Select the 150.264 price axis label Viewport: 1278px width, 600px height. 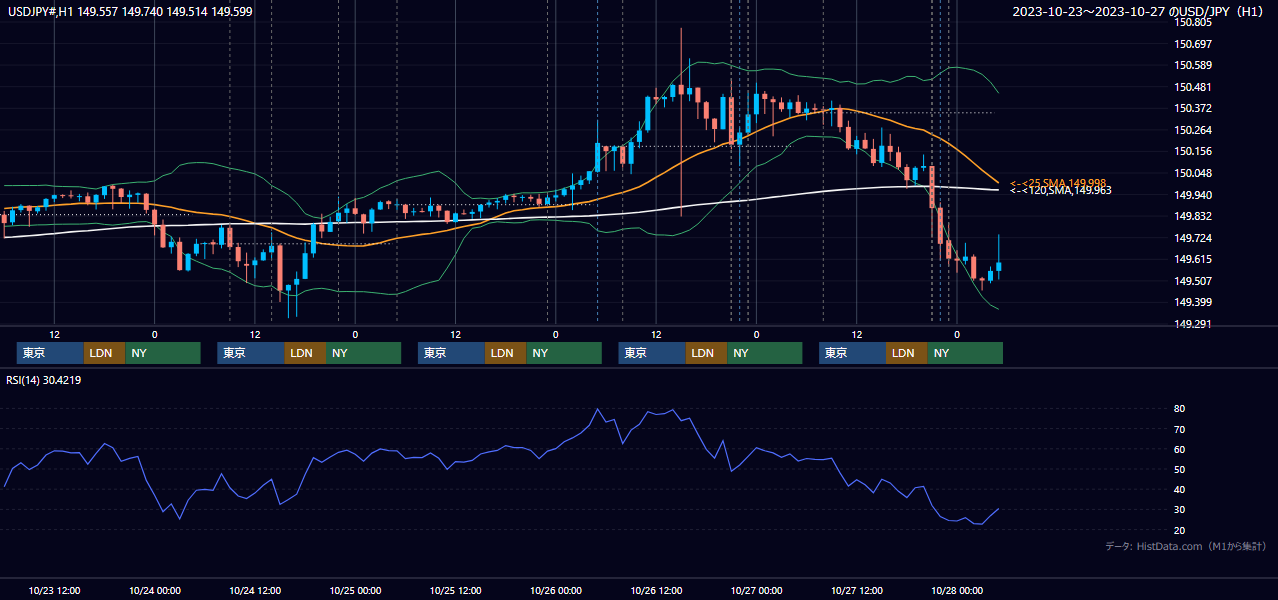1192,130
